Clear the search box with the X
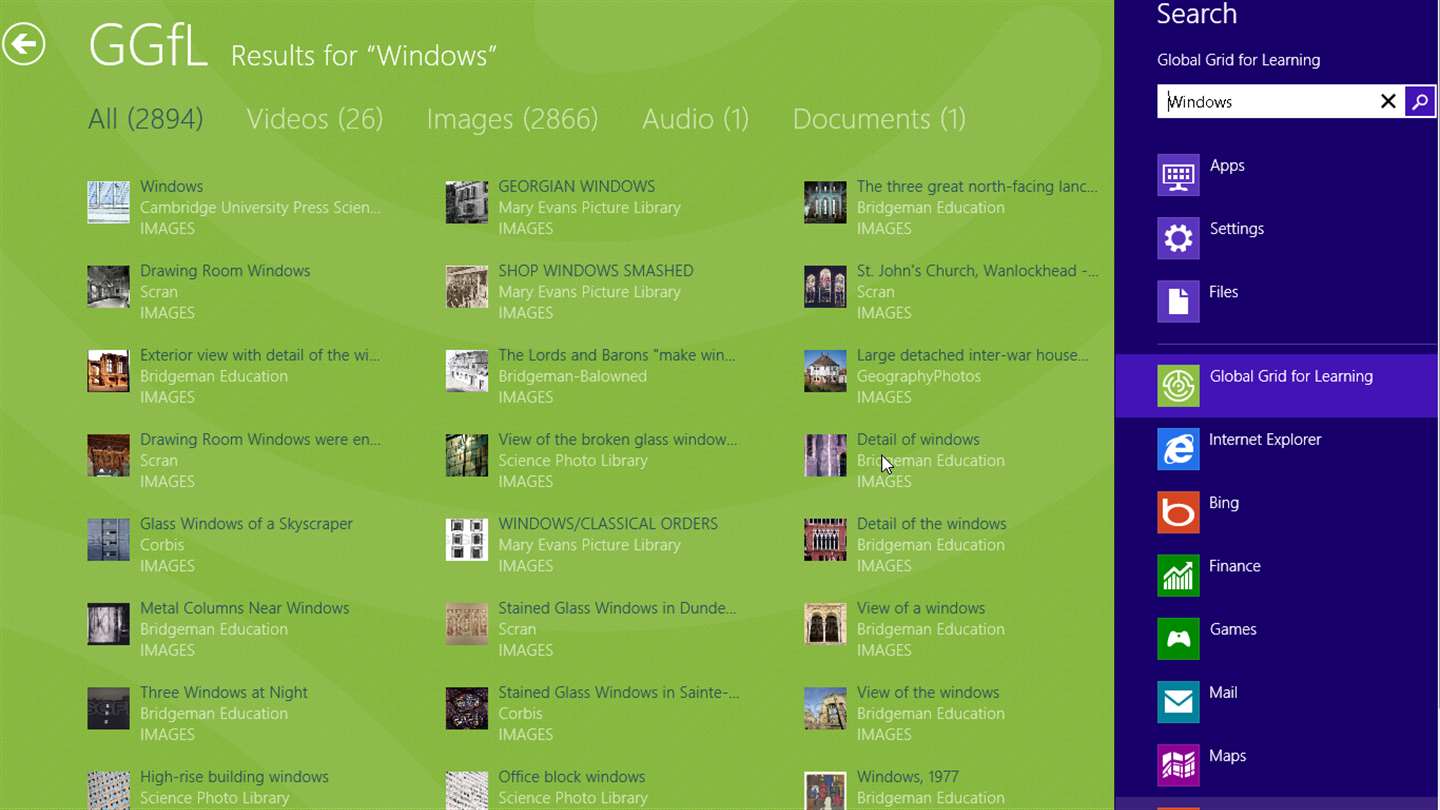Image resolution: width=1440 pixels, height=810 pixels. [1388, 101]
